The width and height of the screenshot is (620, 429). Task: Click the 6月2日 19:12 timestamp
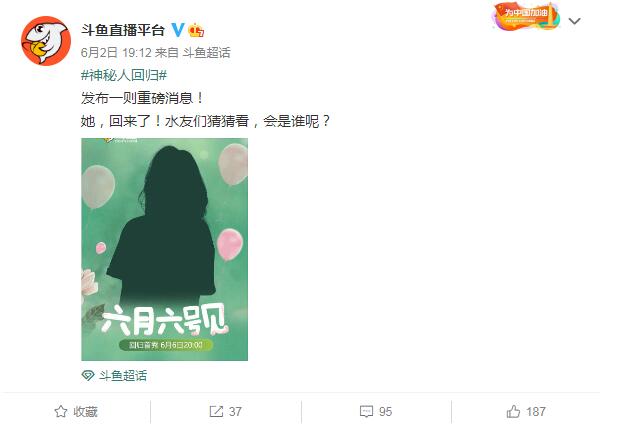116,53
